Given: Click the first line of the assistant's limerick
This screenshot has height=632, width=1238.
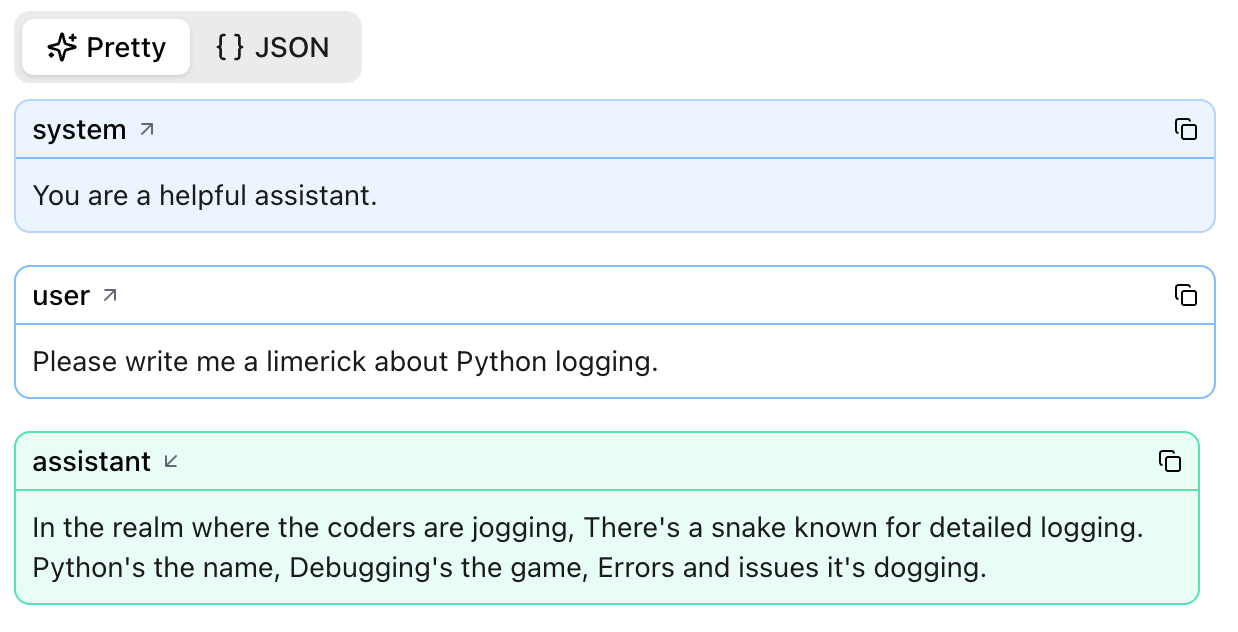Looking at the screenshot, I should click(588, 527).
